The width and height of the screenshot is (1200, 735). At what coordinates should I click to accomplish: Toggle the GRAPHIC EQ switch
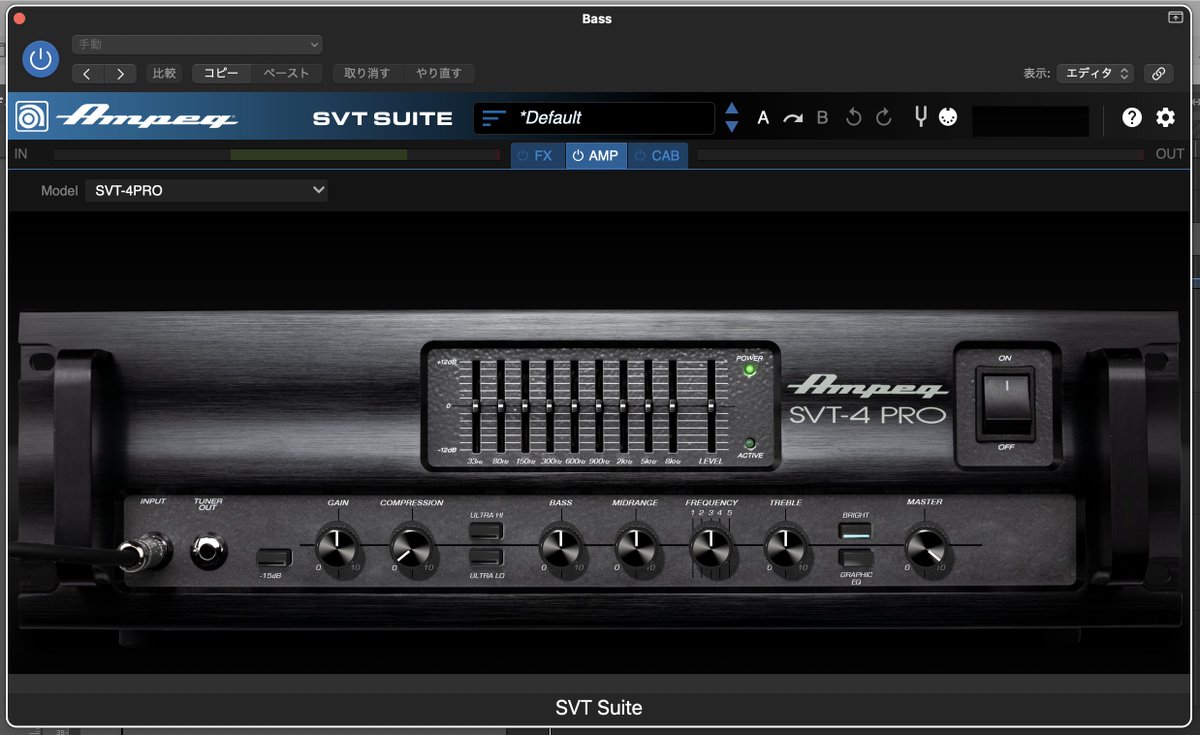(855, 558)
